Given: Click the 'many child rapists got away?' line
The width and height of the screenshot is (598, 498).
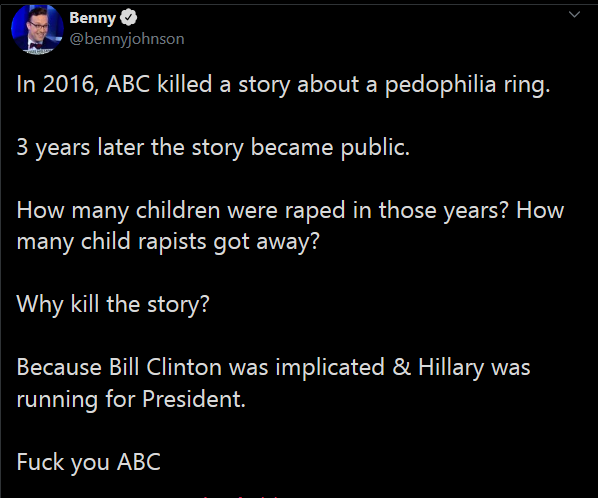Looking at the screenshot, I should click(x=168, y=242).
